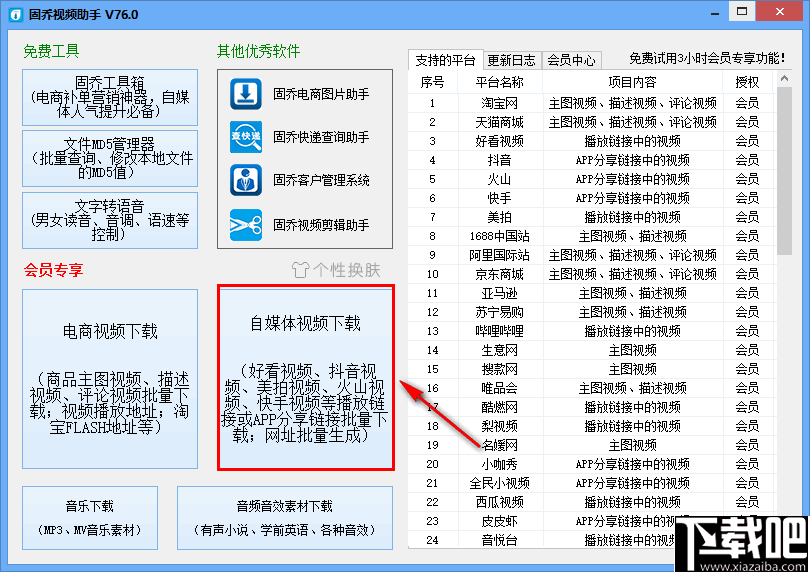
Task: Select the 阿里国际站 row
Action: (x=592, y=255)
